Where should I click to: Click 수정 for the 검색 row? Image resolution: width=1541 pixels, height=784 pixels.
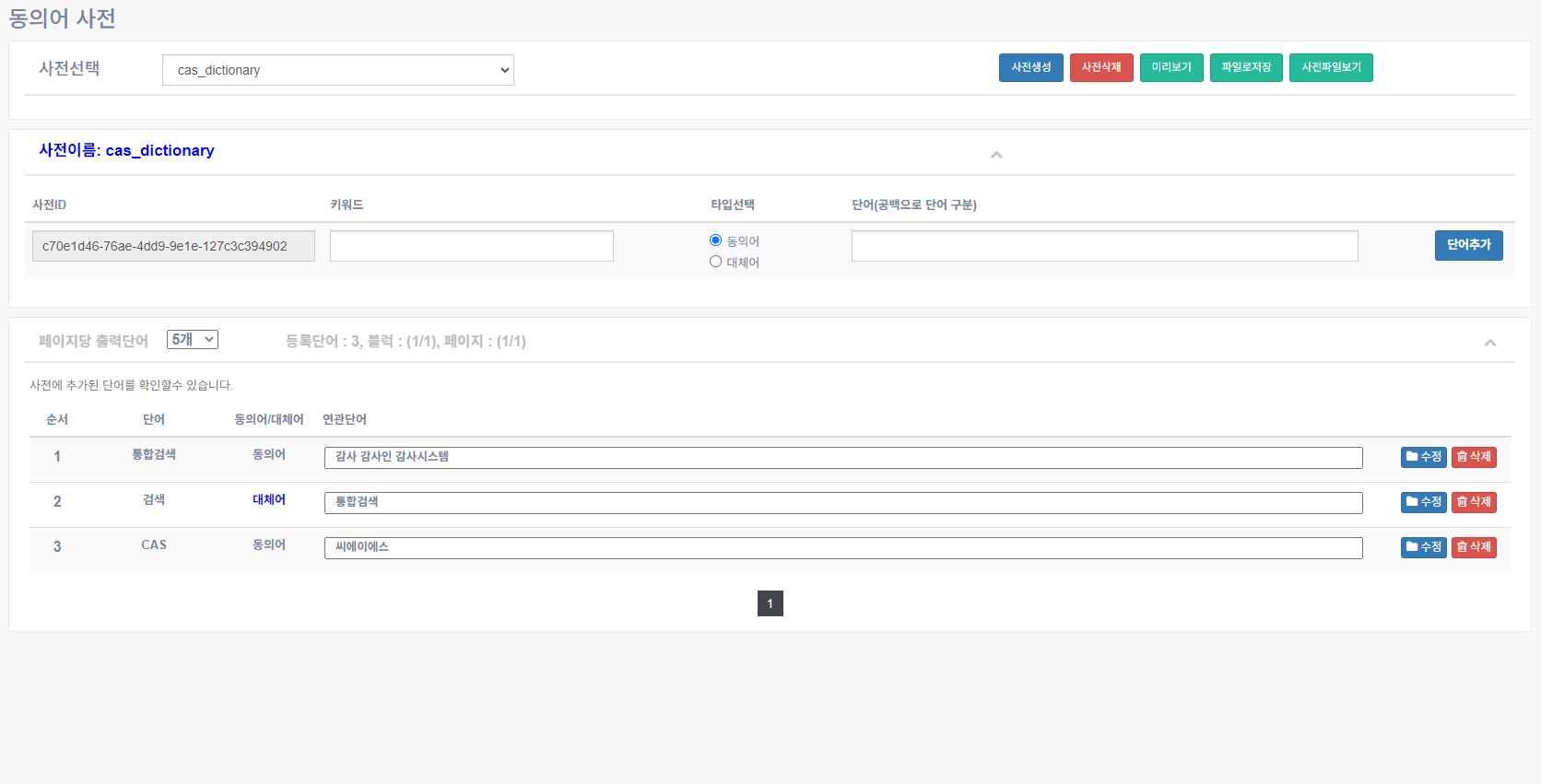point(1423,502)
